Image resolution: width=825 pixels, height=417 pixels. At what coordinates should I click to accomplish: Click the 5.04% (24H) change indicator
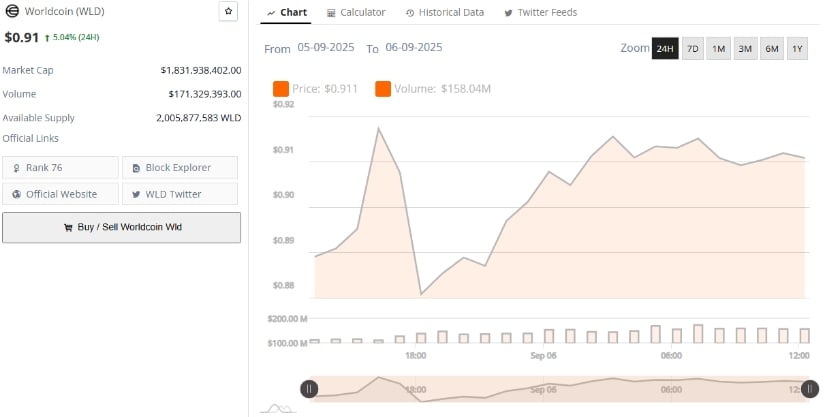point(72,37)
